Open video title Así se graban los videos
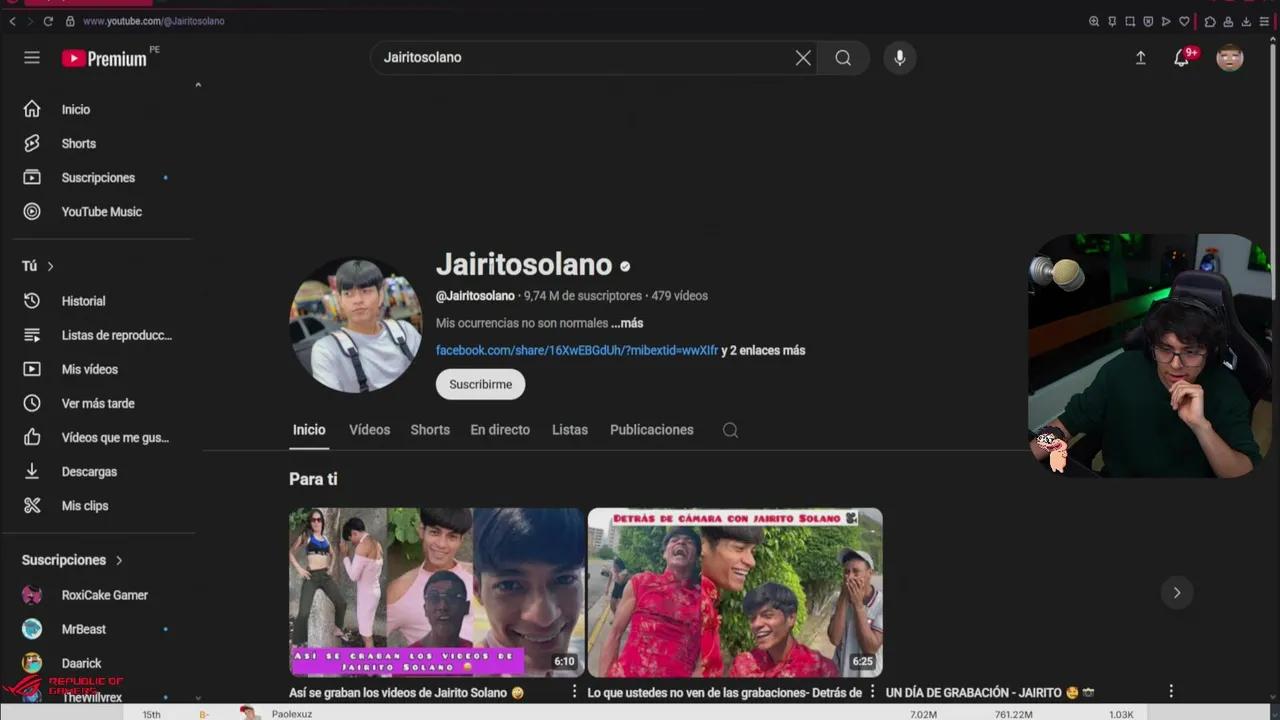Image resolution: width=1280 pixels, height=720 pixels. [406, 692]
